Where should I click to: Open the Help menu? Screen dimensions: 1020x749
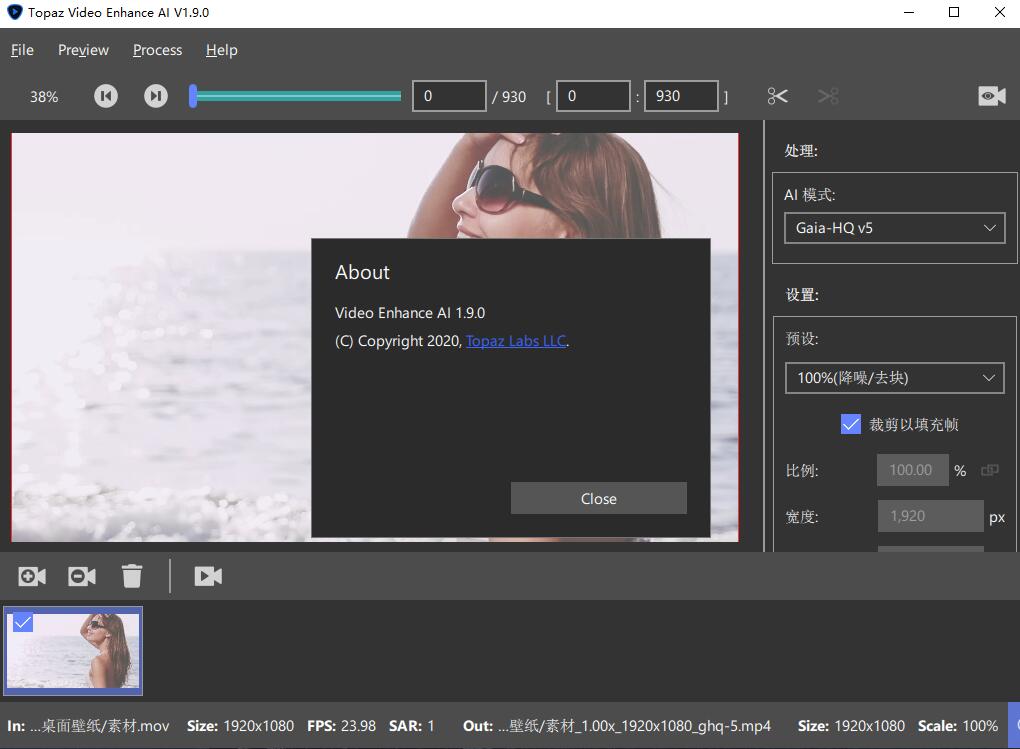tap(222, 50)
